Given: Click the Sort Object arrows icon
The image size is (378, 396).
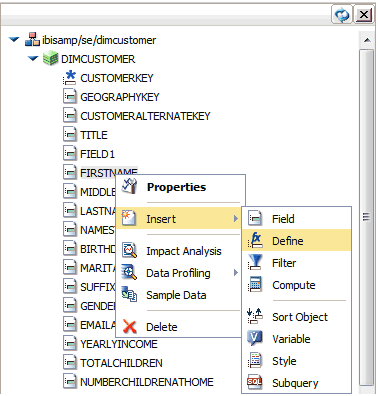Looking at the screenshot, I should click(255, 316).
